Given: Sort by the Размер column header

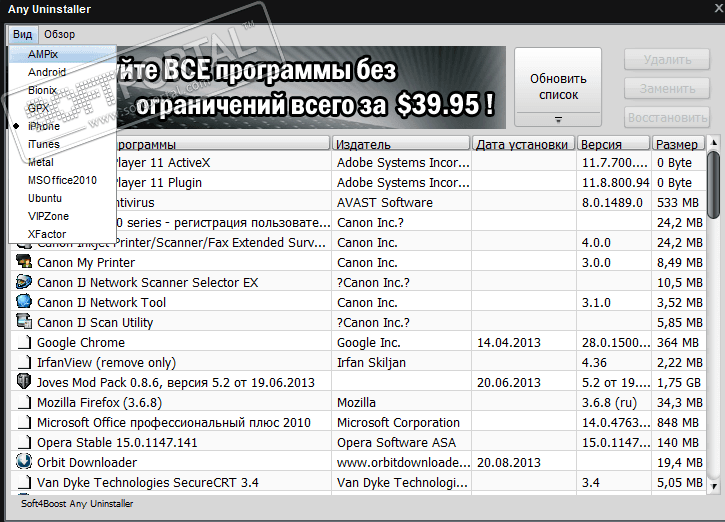Looking at the screenshot, I should [678, 144].
